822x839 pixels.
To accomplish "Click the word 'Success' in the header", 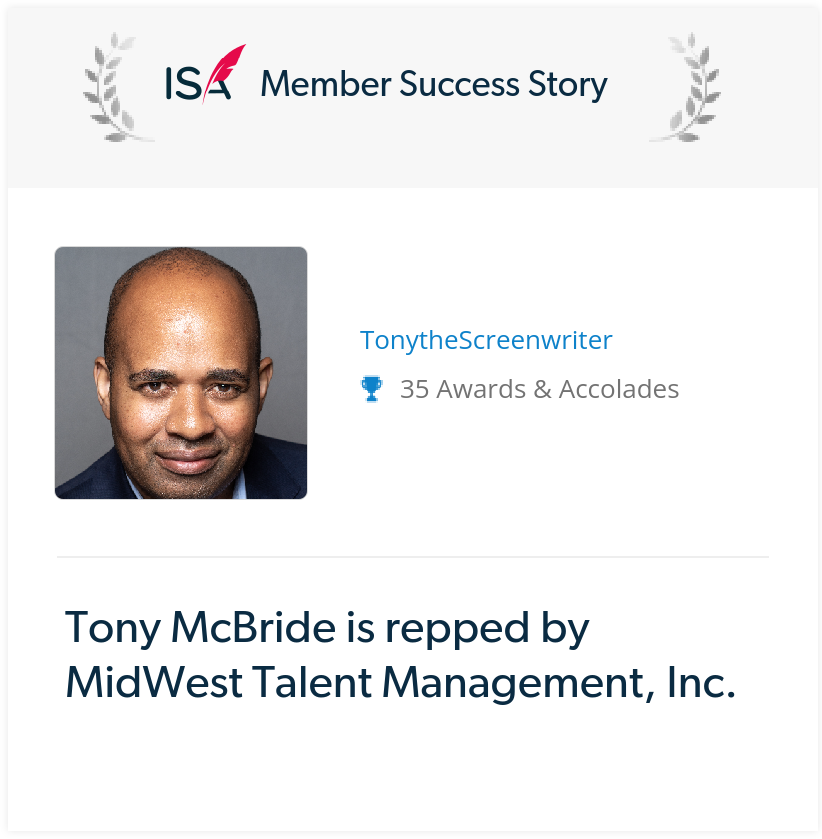I will coord(459,84).
